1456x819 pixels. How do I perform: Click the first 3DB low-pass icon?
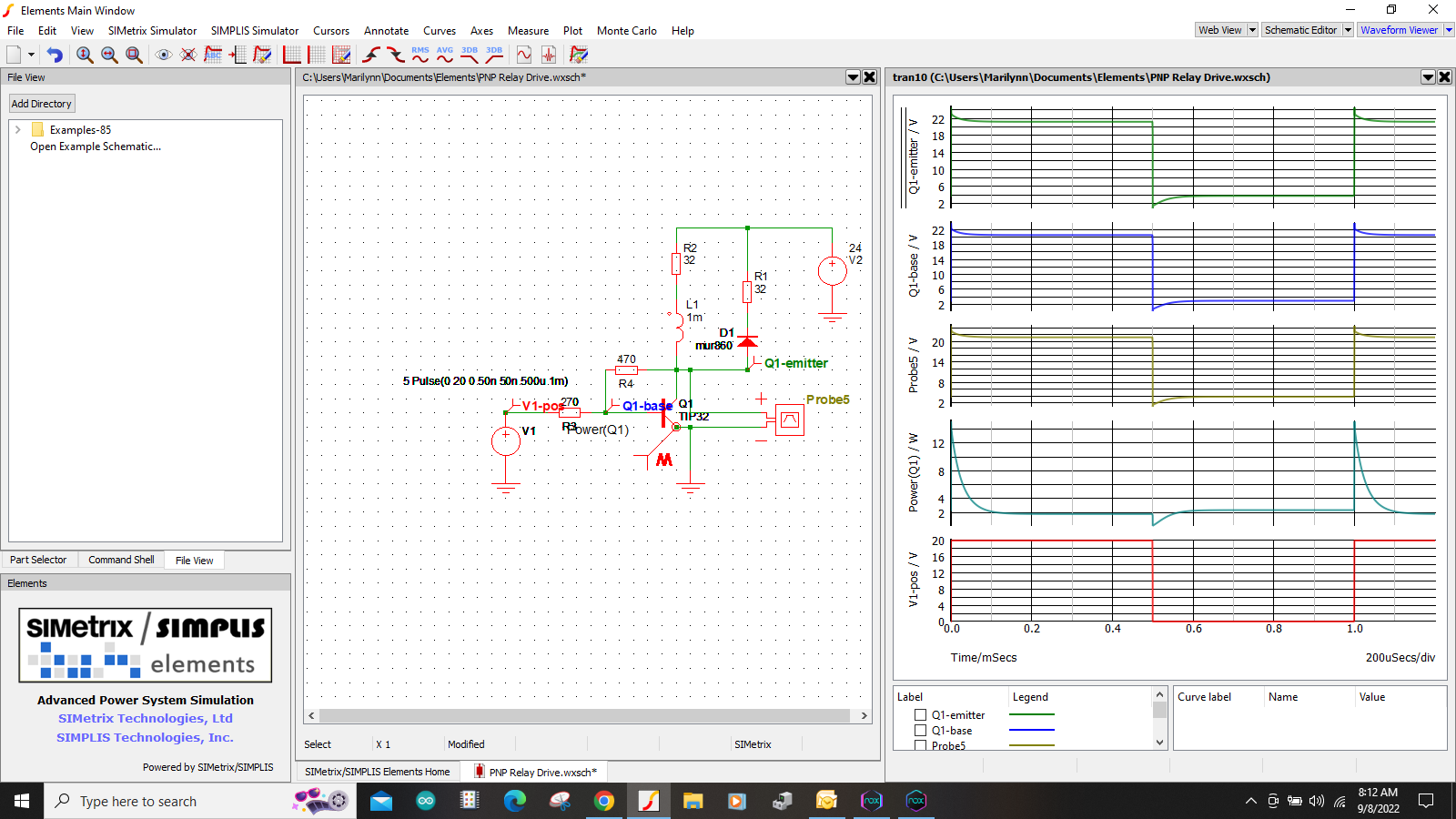[x=470, y=55]
